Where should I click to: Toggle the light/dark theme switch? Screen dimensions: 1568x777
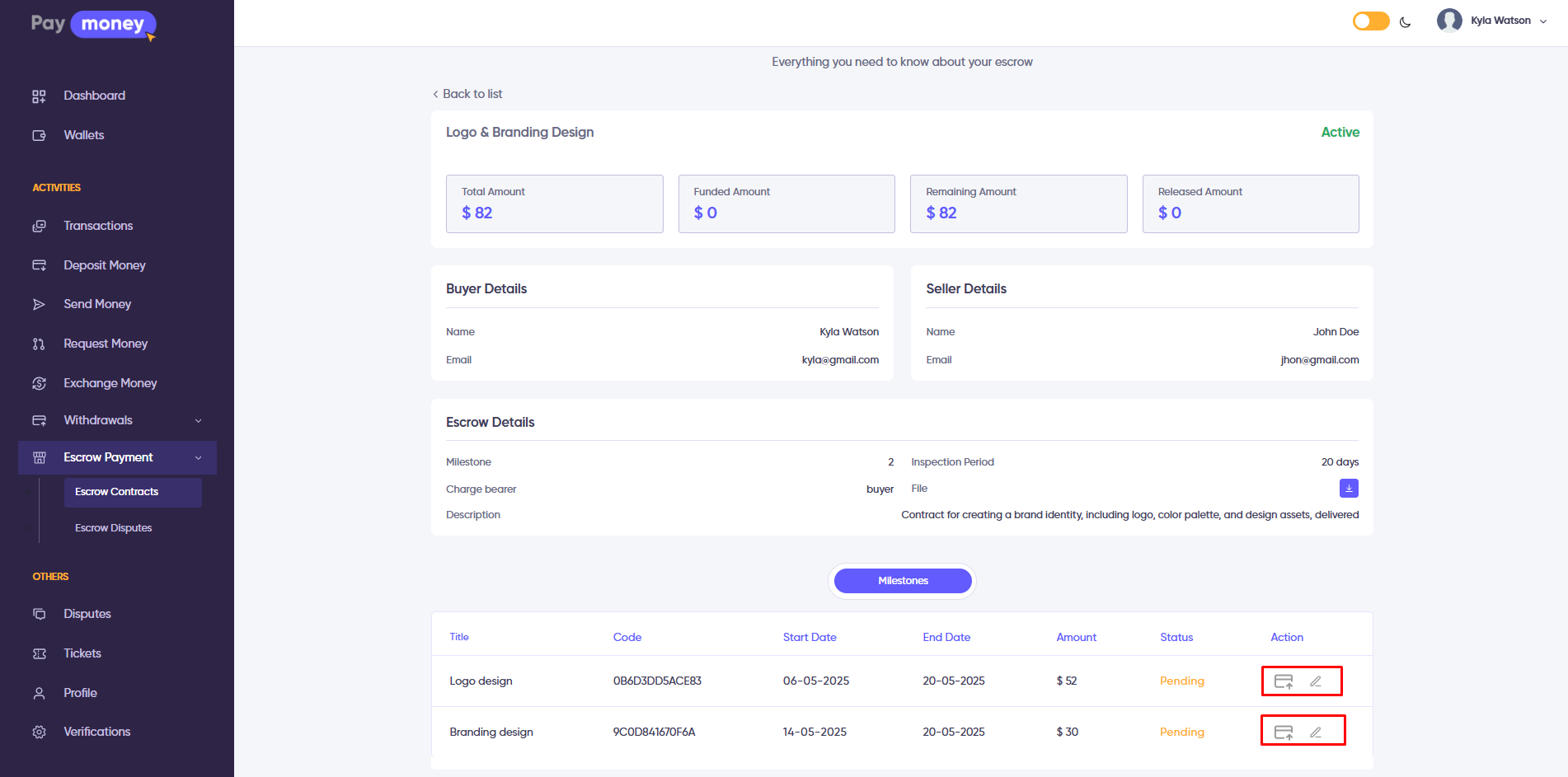[1371, 21]
